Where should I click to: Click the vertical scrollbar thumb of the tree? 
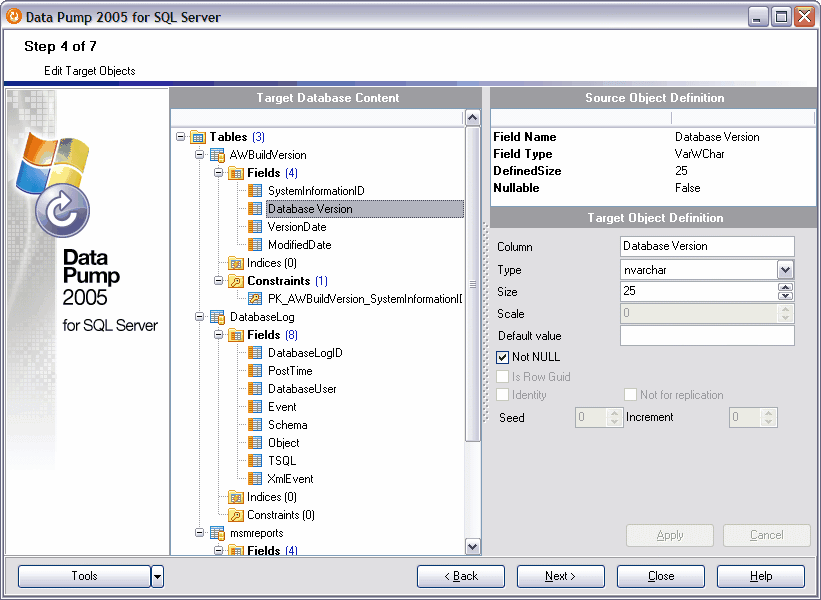click(x=472, y=284)
